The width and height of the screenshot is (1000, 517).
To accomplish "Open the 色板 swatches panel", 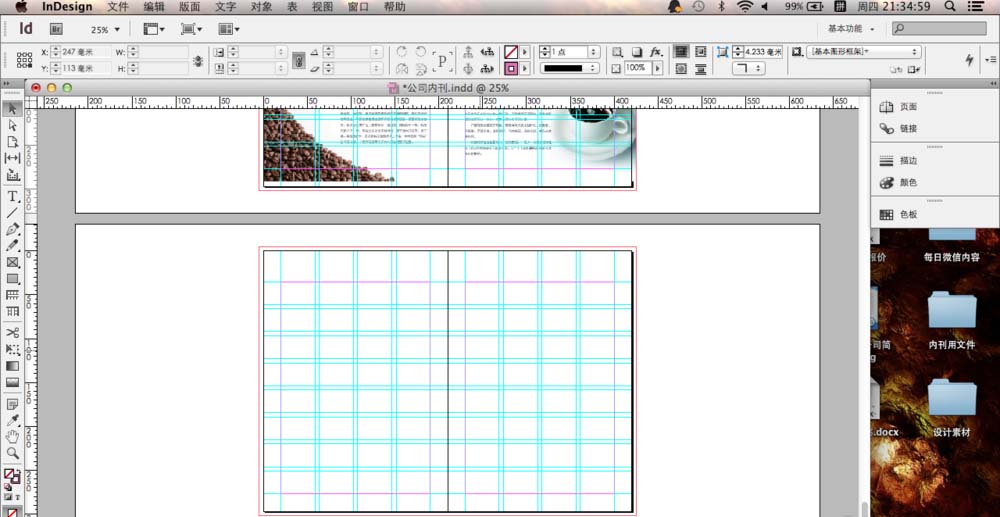I will click(907, 215).
